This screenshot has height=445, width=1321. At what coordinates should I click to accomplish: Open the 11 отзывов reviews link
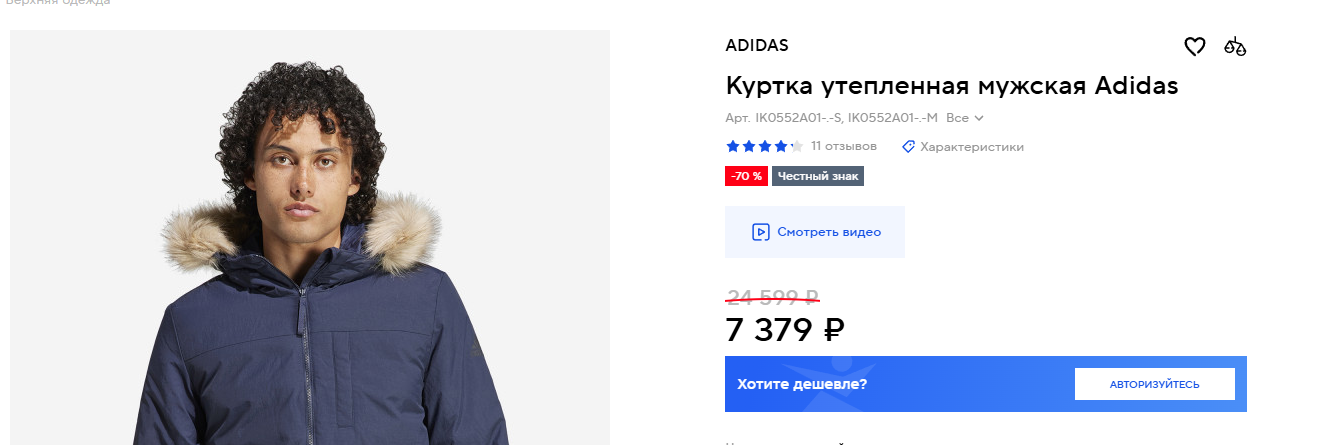(844, 146)
